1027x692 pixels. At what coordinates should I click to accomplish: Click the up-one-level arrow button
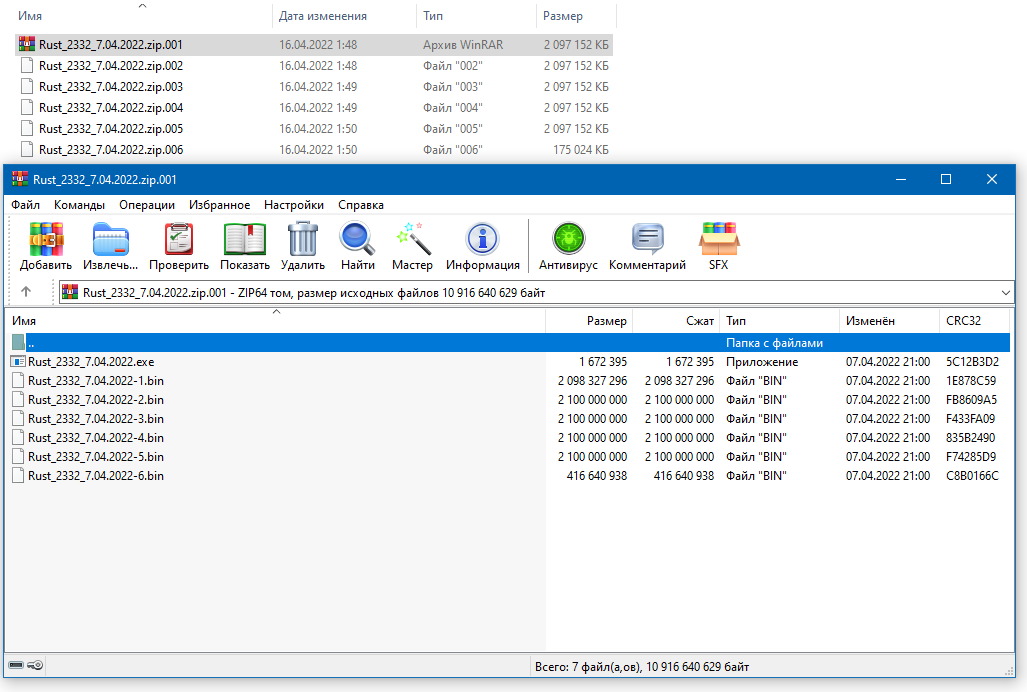coord(26,292)
